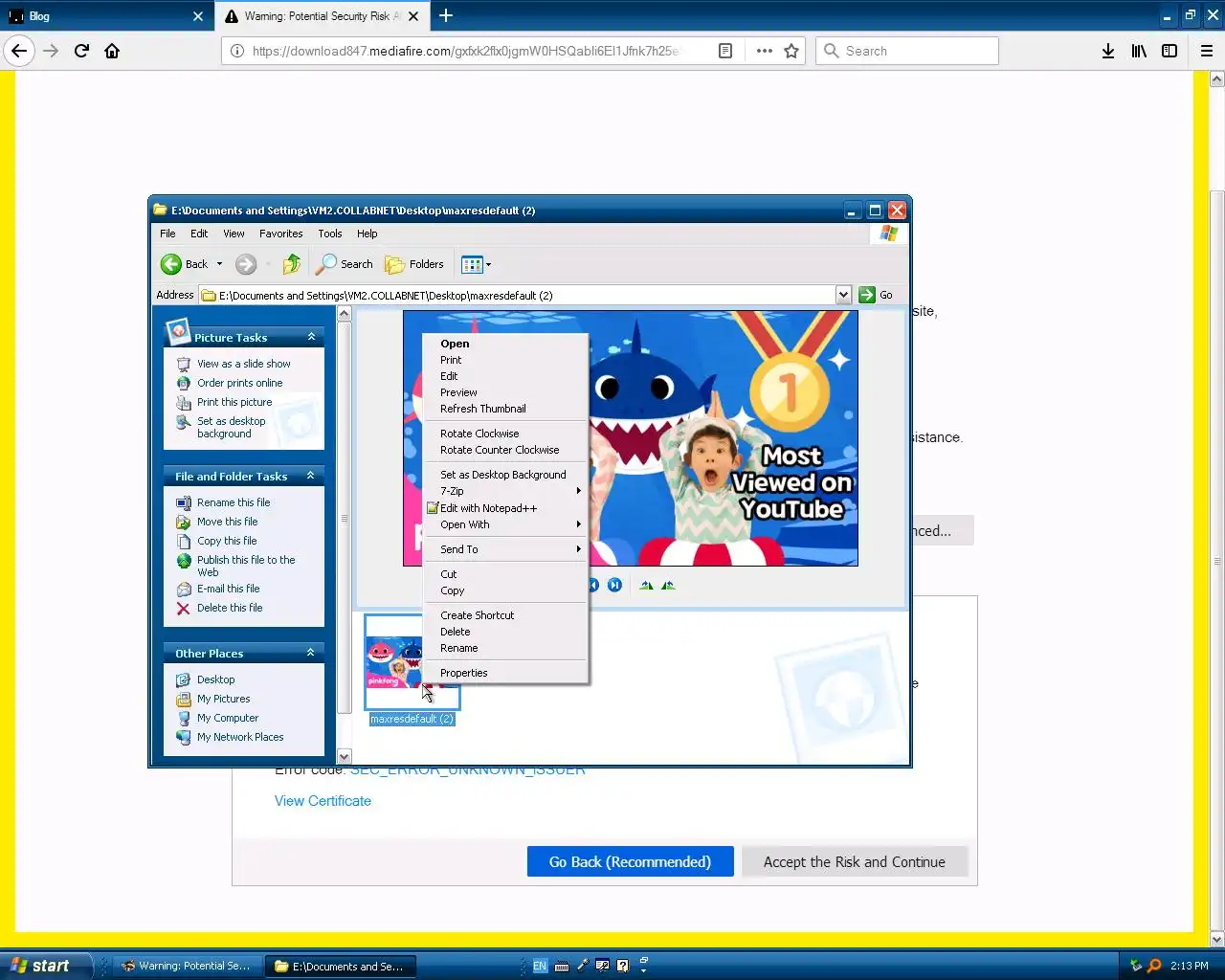
Task: Click Rename this file task
Action: [x=234, y=502]
